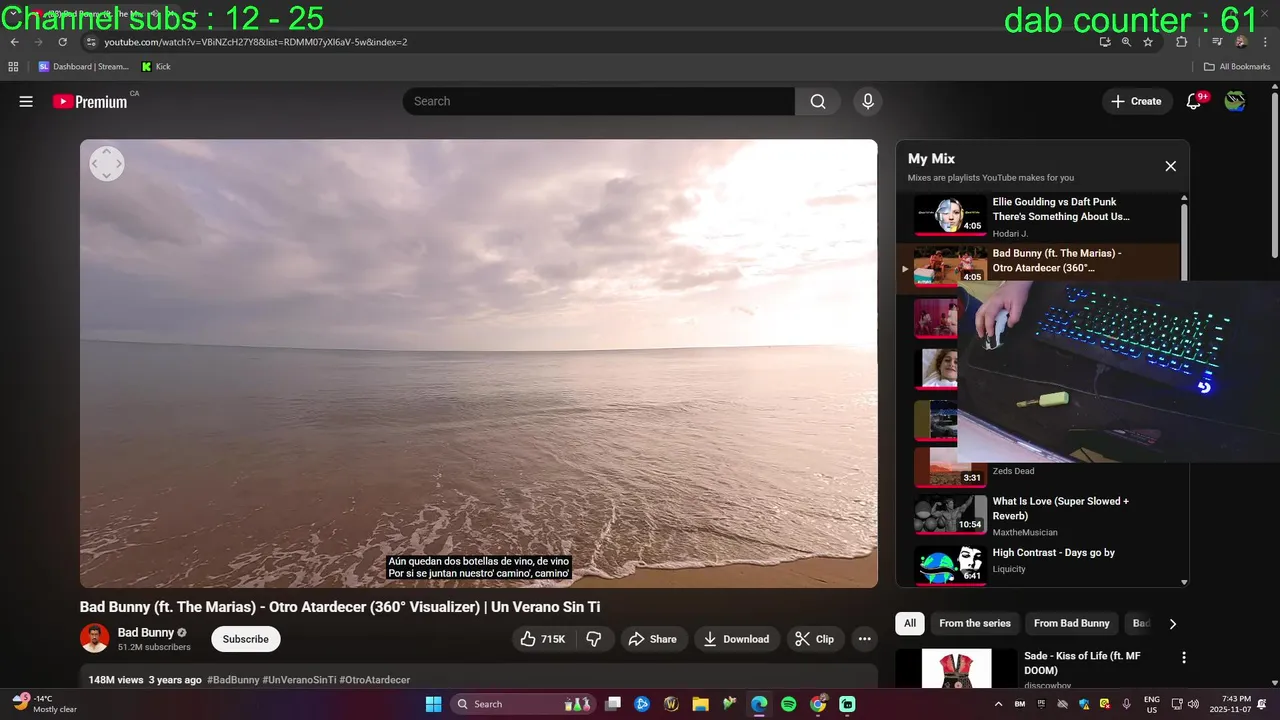Select the All filter chip
This screenshot has height=720, width=1280.
pos(910,623)
